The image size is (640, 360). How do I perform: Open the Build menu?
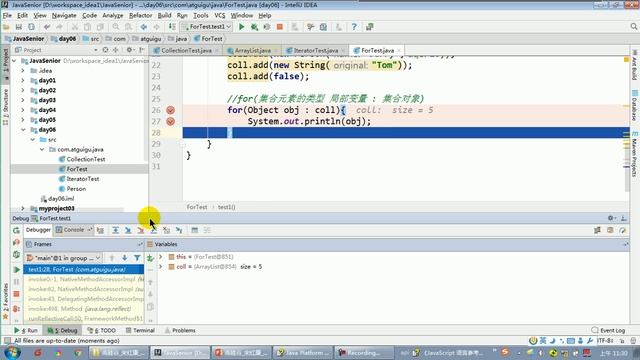click(164, 16)
